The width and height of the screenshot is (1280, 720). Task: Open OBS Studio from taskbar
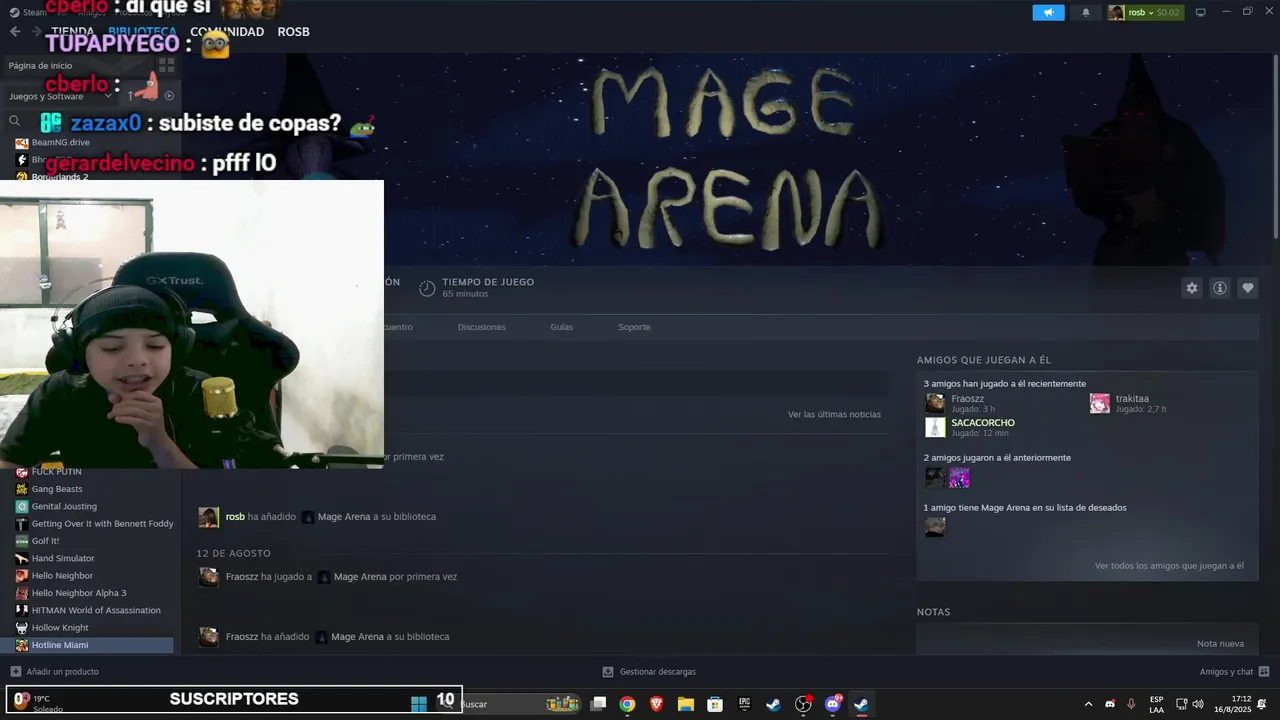click(803, 704)
